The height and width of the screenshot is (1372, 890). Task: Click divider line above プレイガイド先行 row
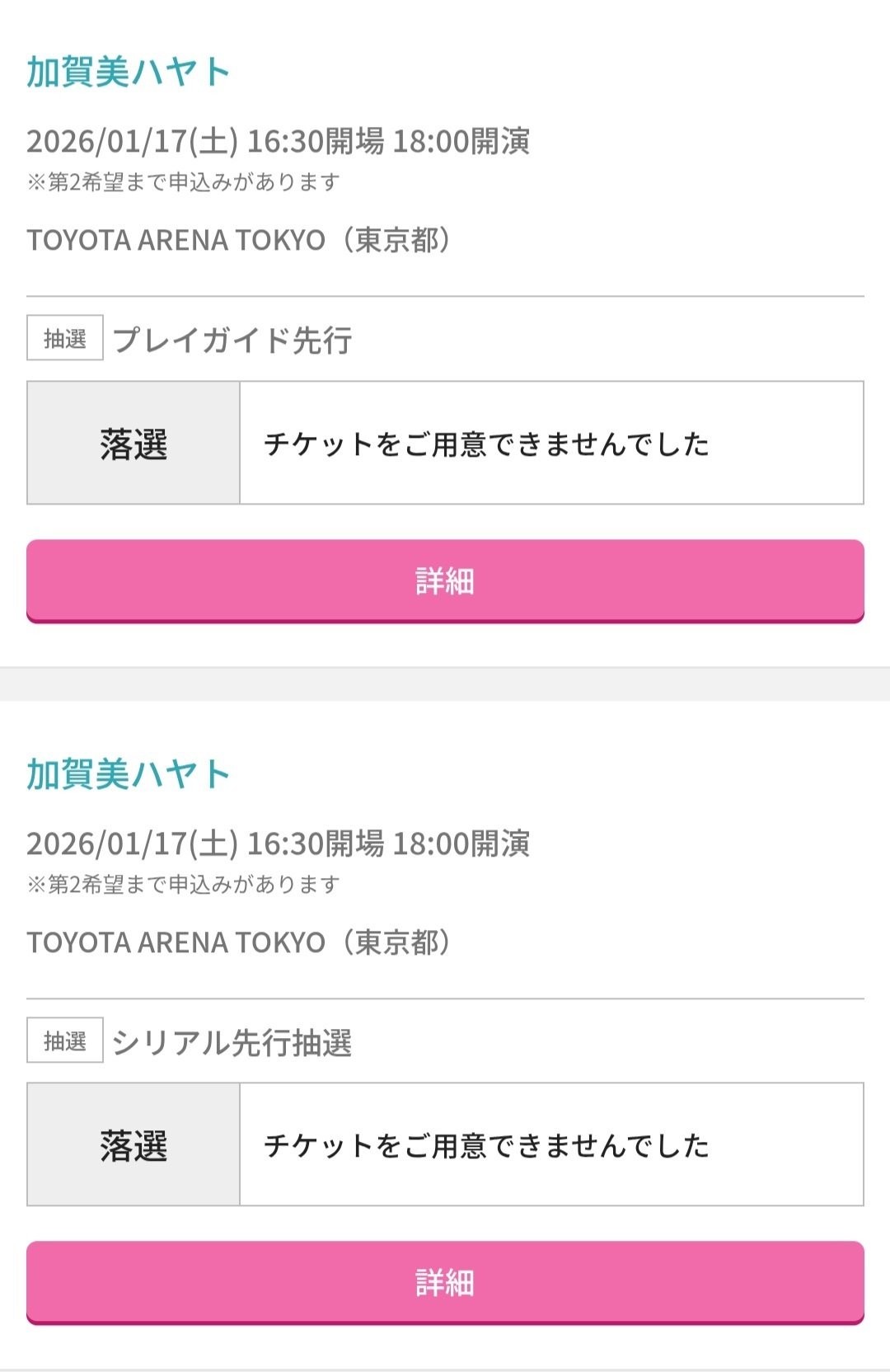[x=445, y=296]
